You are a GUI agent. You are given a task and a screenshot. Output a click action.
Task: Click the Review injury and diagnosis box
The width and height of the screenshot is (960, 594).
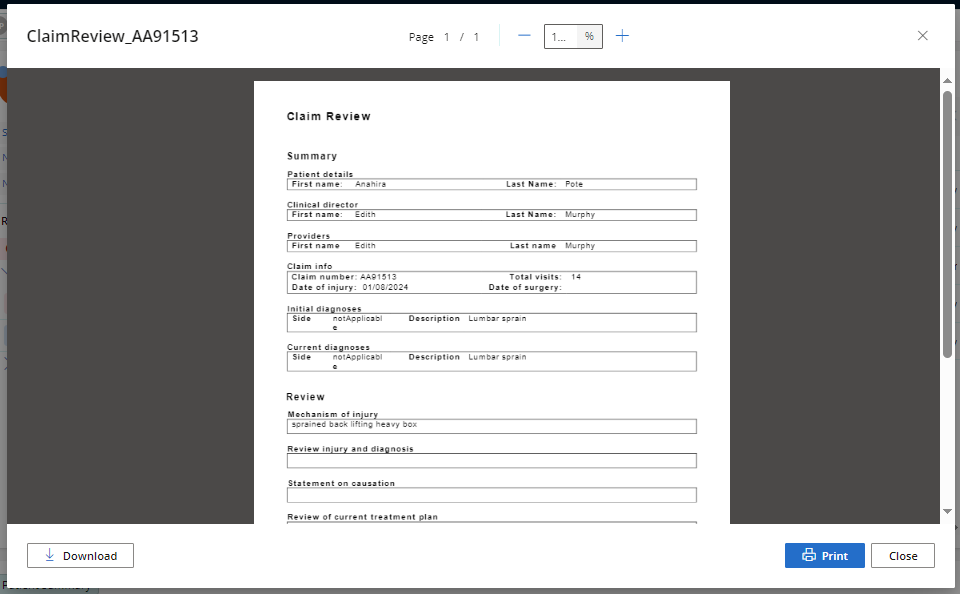click(x=492, y=461)
